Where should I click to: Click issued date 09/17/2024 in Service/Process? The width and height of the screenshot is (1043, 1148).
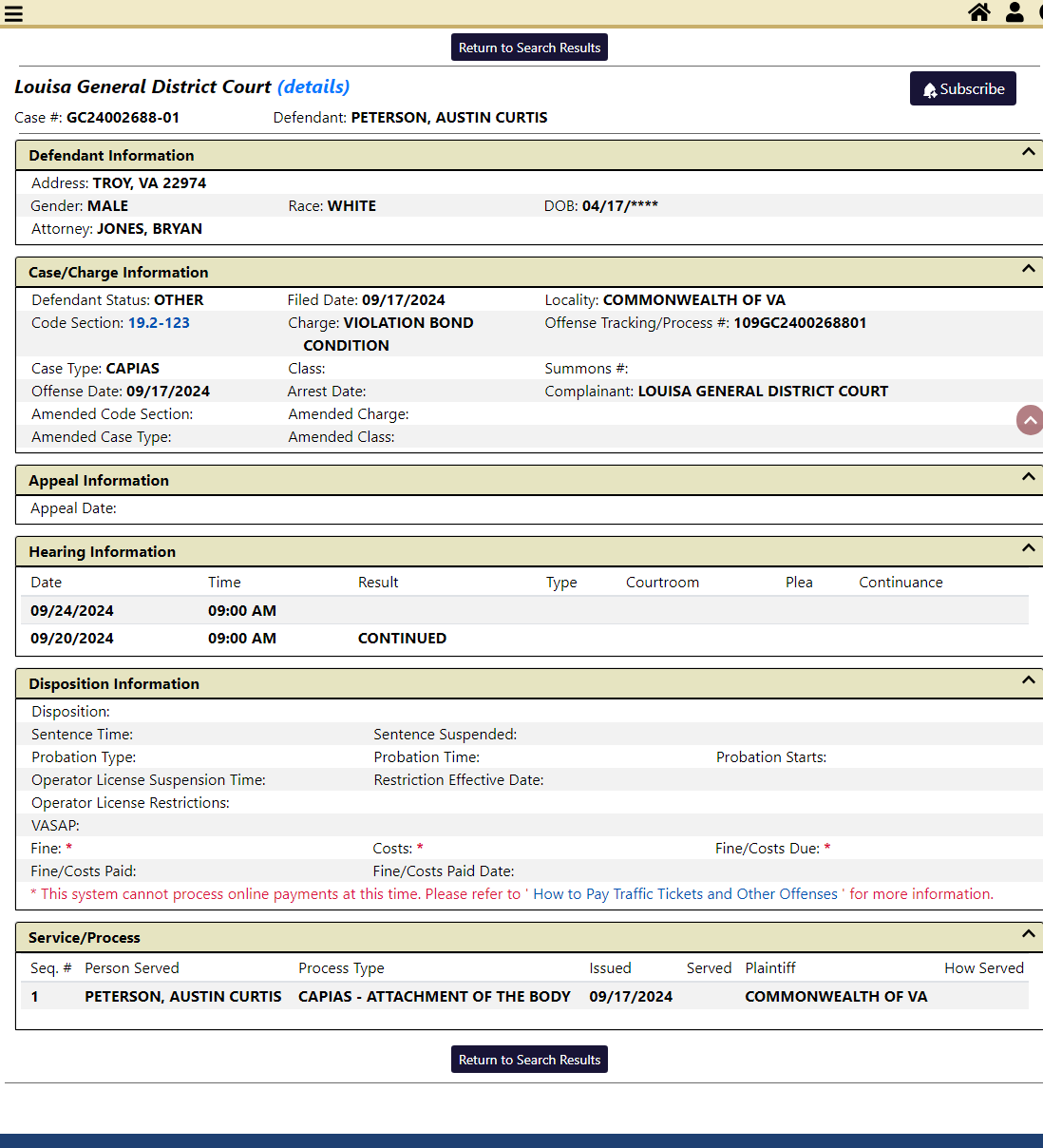pos(631,997)
